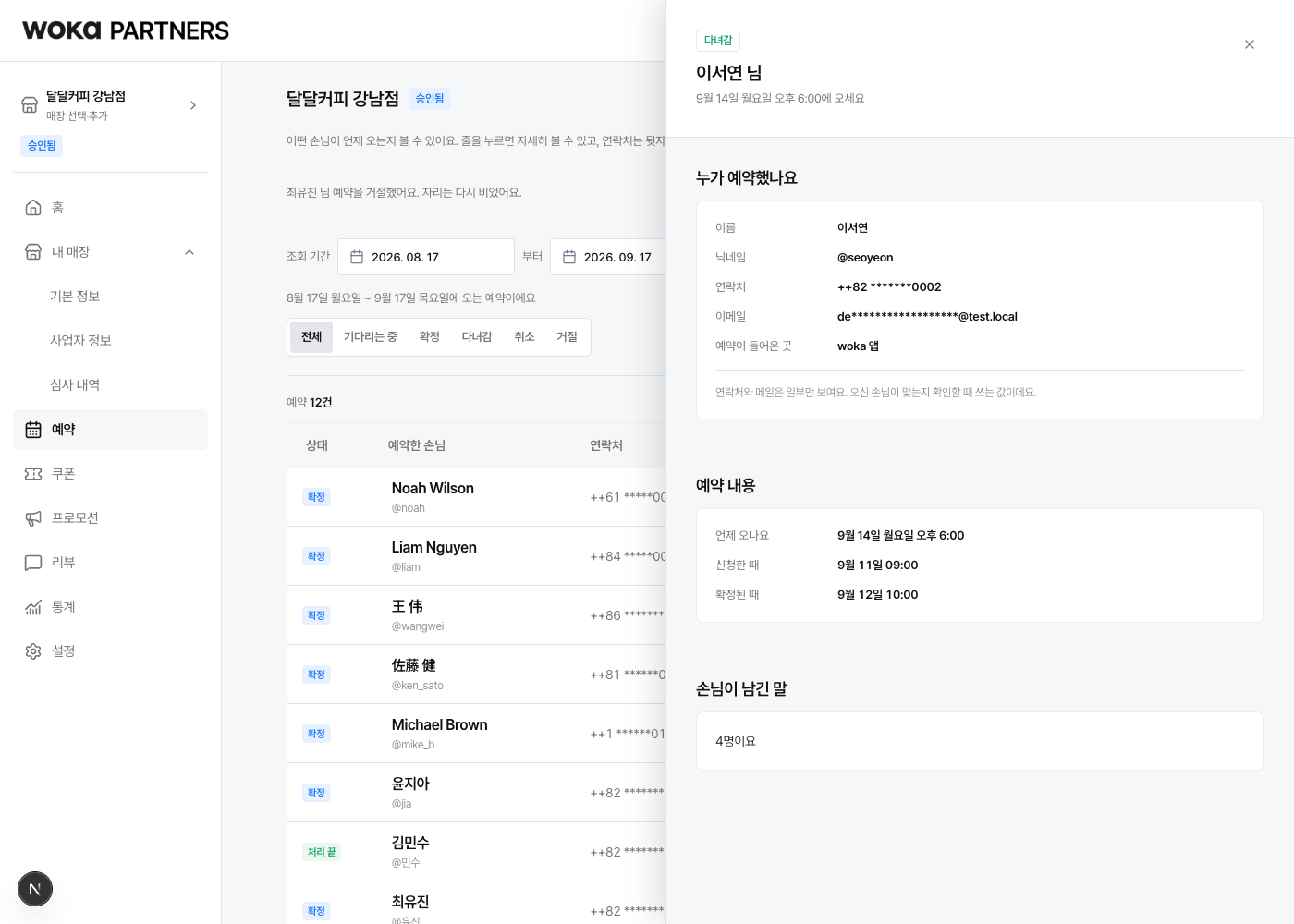Select the 확정 filter tab
Viewport: 1294px width, 924px height.
(x=430, y=337)
